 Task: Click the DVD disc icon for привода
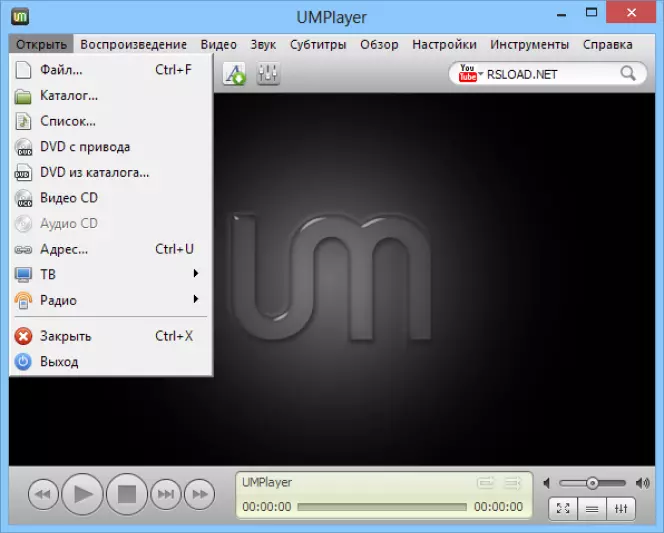tap(23, 147)
